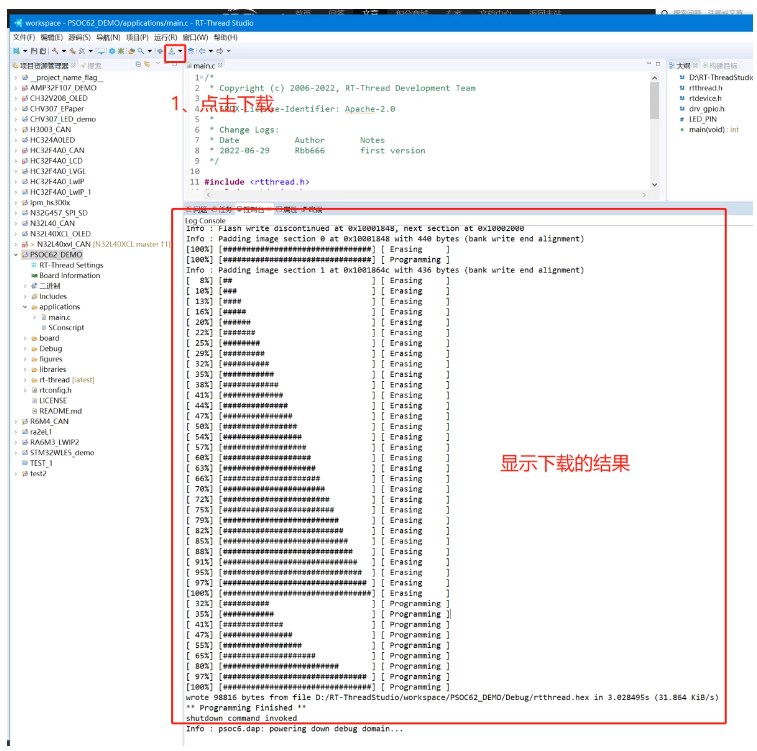Click the blue gear settings toolbar icon
This screenshot has width=757, height=751.
(x=112, y=51)
